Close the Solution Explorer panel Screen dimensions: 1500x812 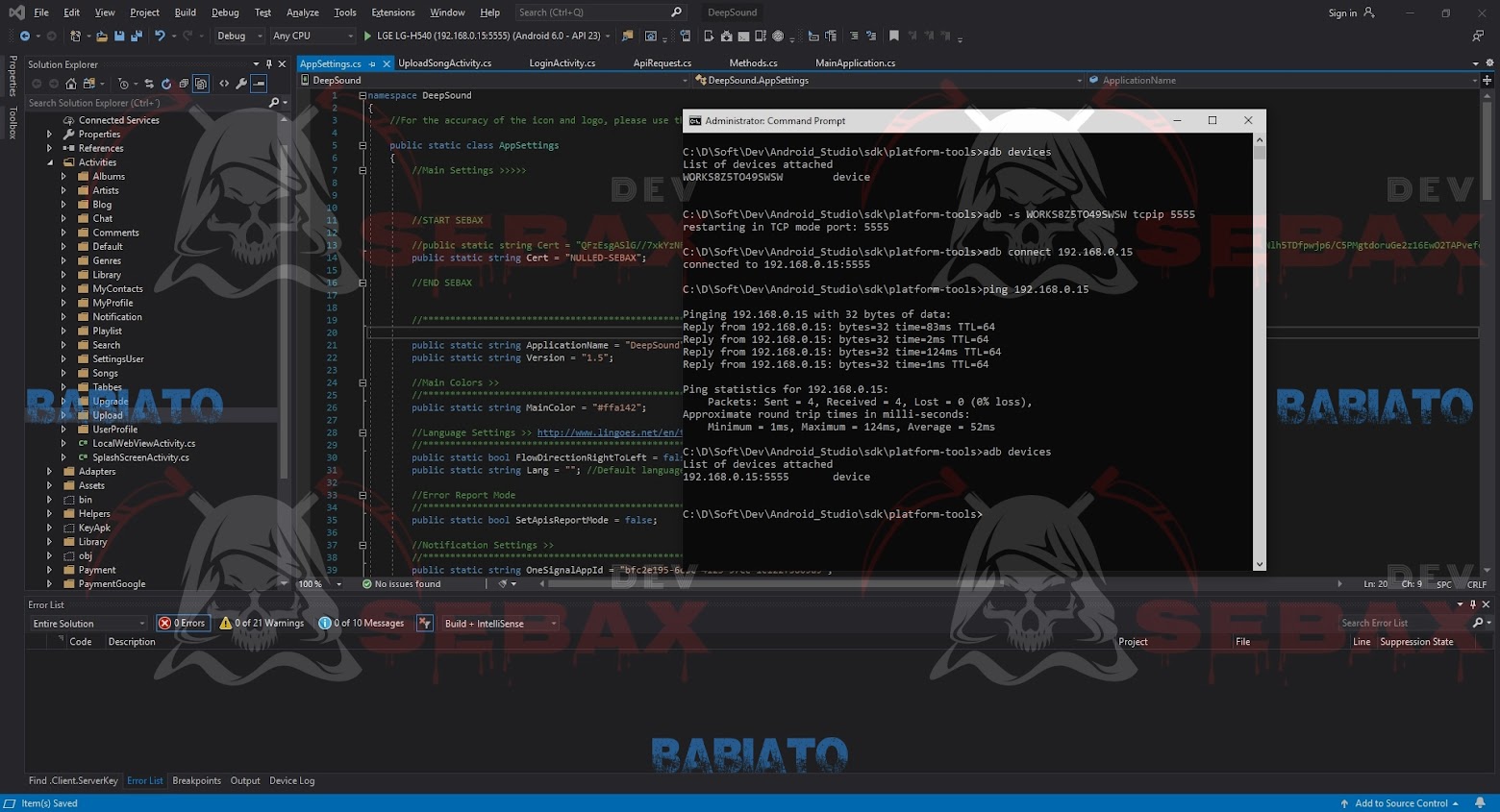tap(282, 64)
